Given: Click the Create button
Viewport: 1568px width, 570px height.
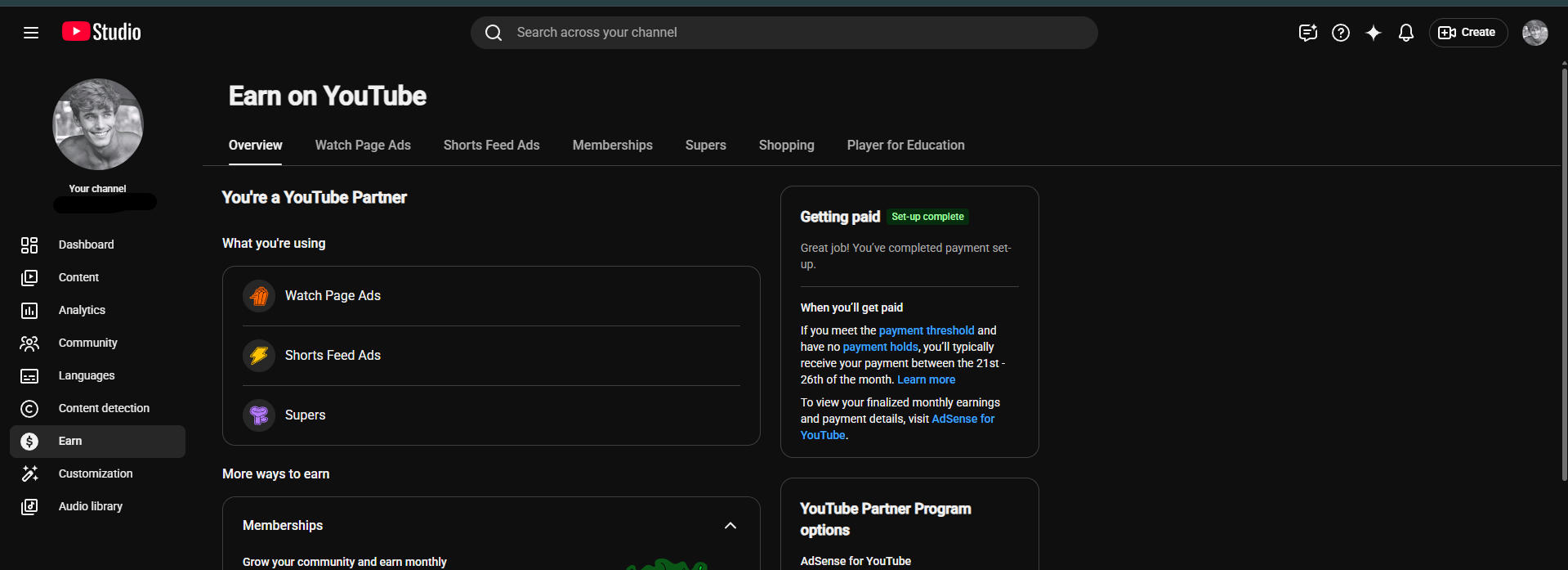Looking at the screenshot, I should [1468, 33].
